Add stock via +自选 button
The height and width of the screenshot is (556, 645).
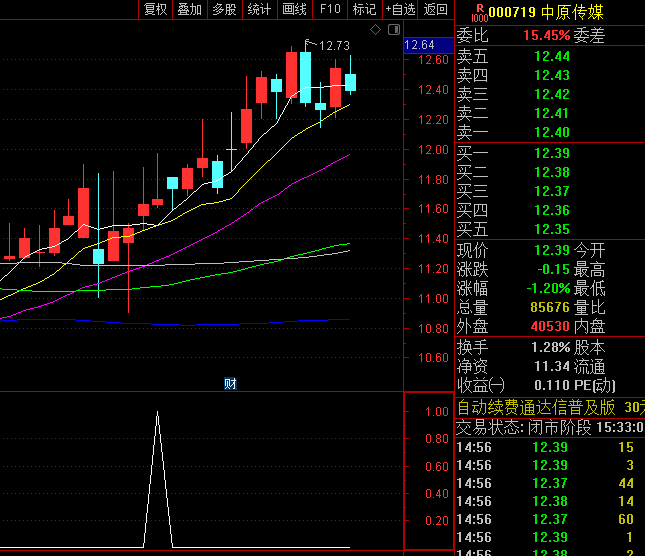pos(400,9)
